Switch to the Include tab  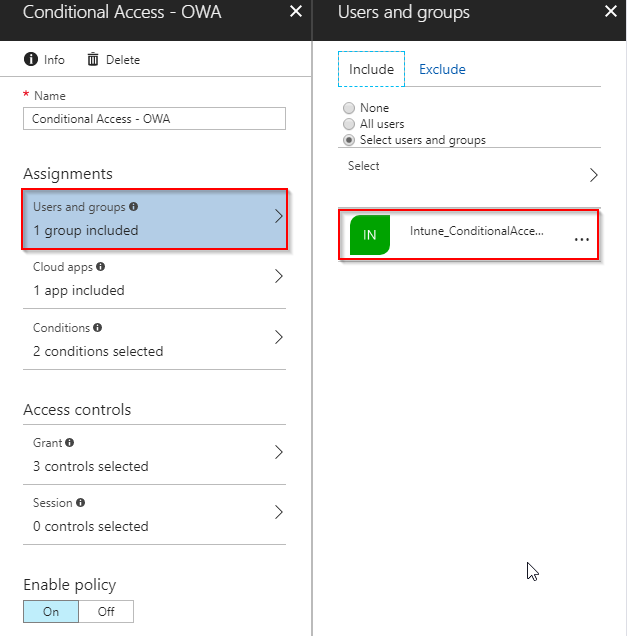371,69
